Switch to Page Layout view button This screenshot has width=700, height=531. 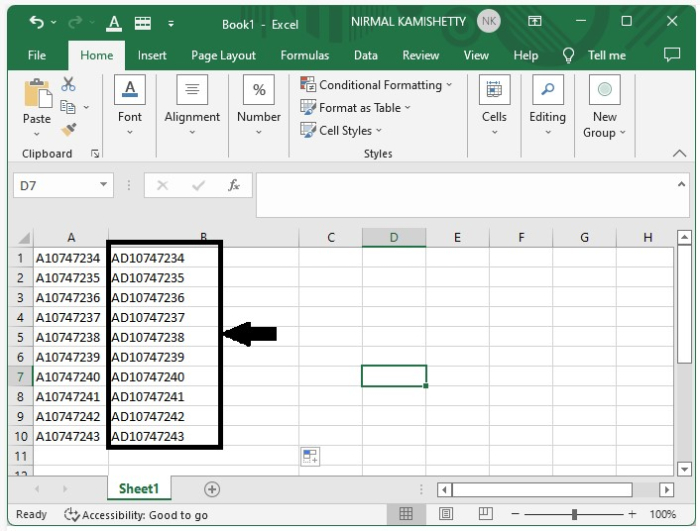click(x=446, y=514)
